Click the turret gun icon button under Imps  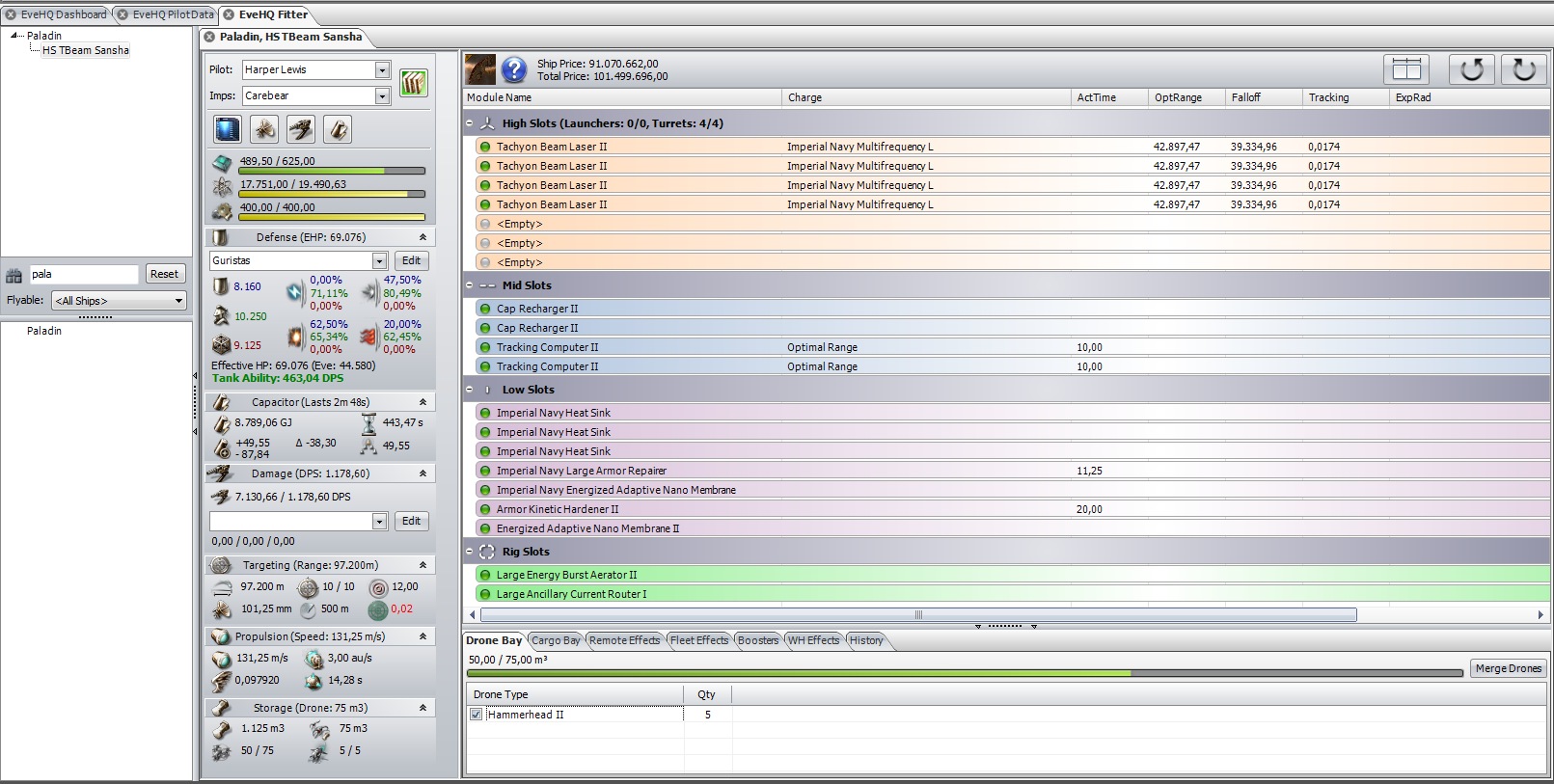[301, 128]
